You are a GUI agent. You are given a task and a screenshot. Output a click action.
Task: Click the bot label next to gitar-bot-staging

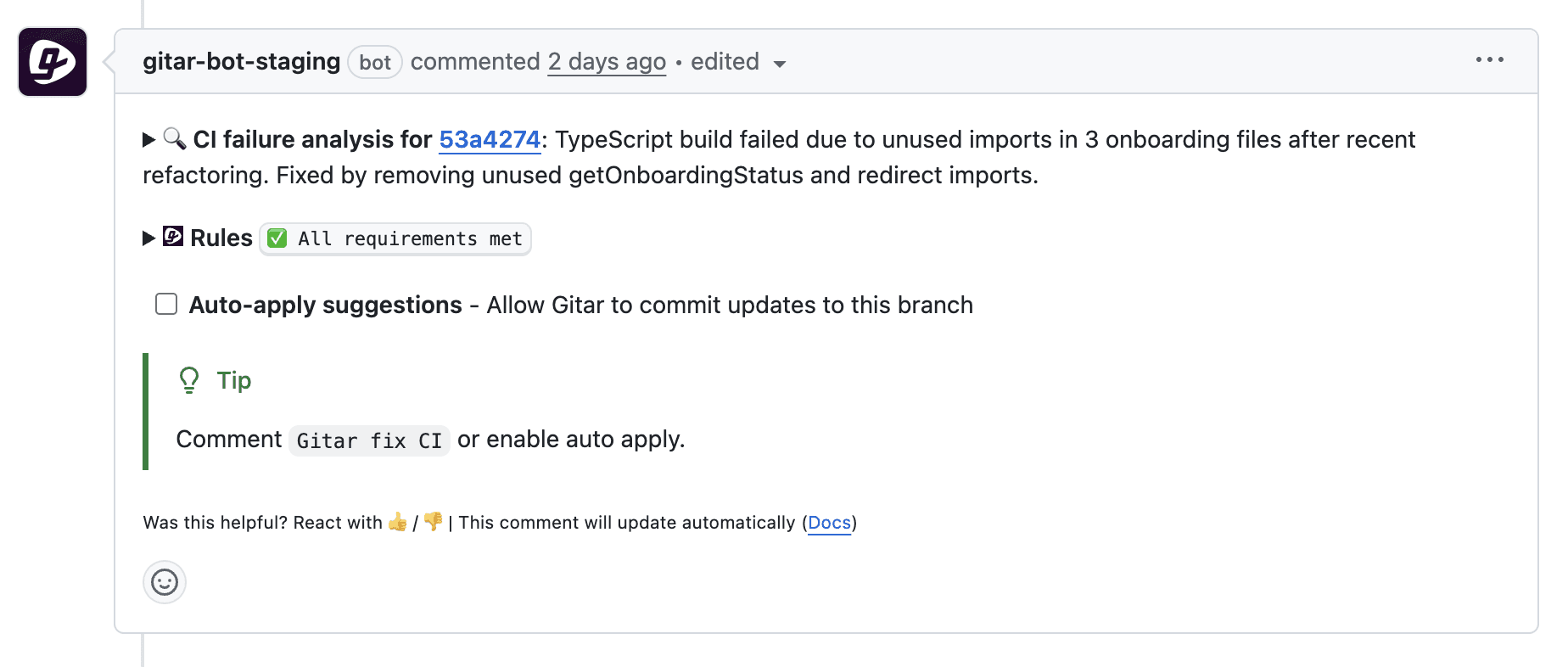[x=374, y=62]
